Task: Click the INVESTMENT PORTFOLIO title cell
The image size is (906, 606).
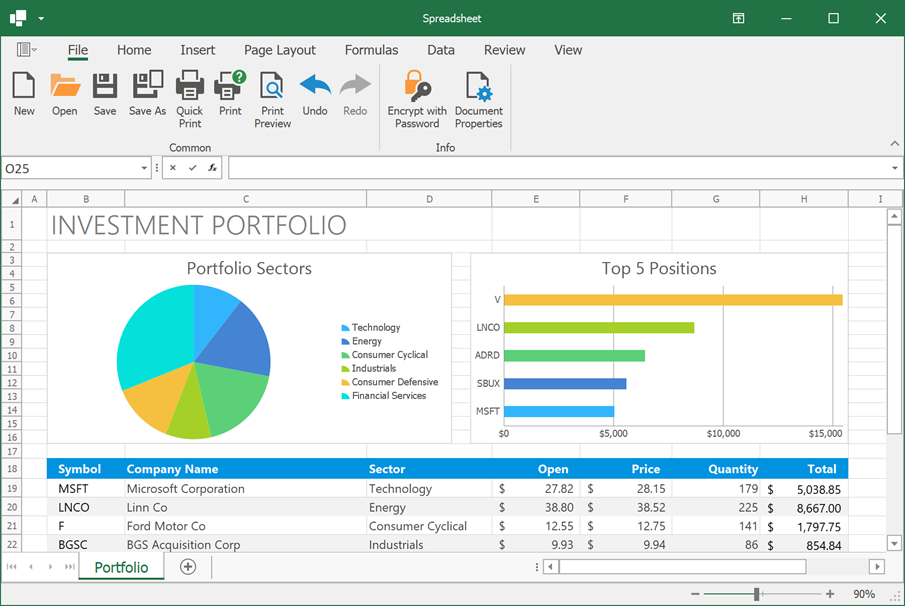Action: point(199,225)
